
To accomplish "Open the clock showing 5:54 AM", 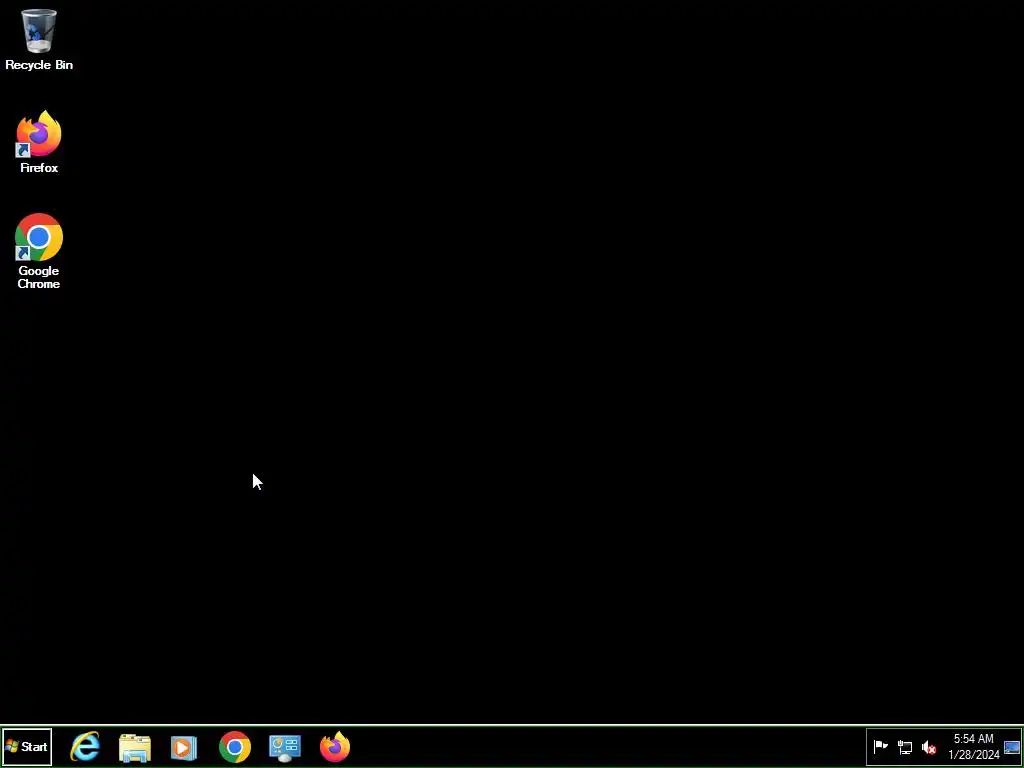I will pyautogui.click(x=974, y=747).
